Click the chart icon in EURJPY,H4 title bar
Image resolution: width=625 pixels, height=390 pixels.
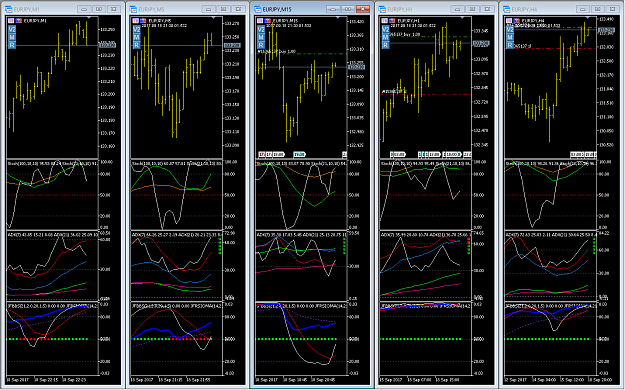[507, 9]
